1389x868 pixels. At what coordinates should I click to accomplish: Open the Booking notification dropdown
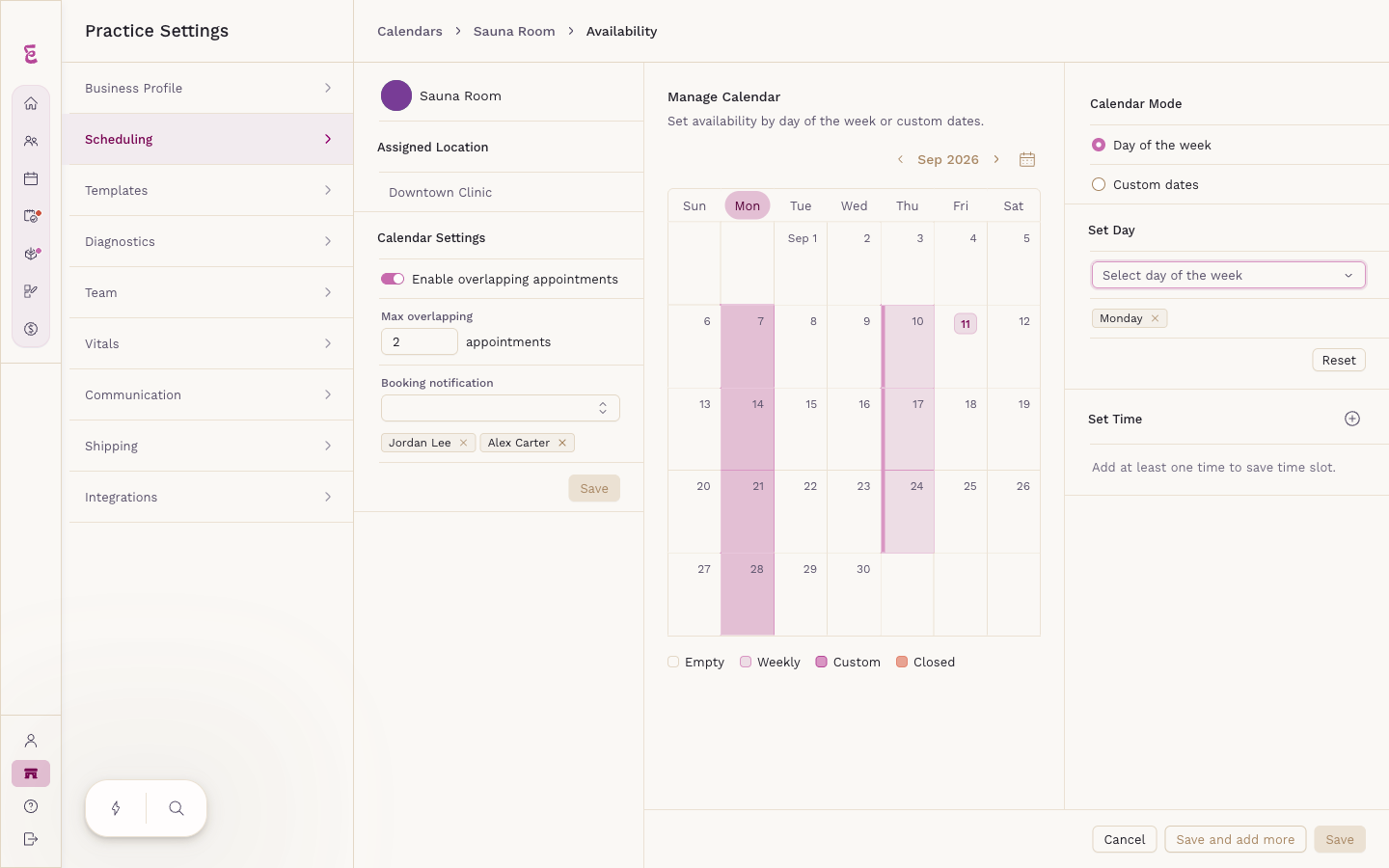point(501,408)
